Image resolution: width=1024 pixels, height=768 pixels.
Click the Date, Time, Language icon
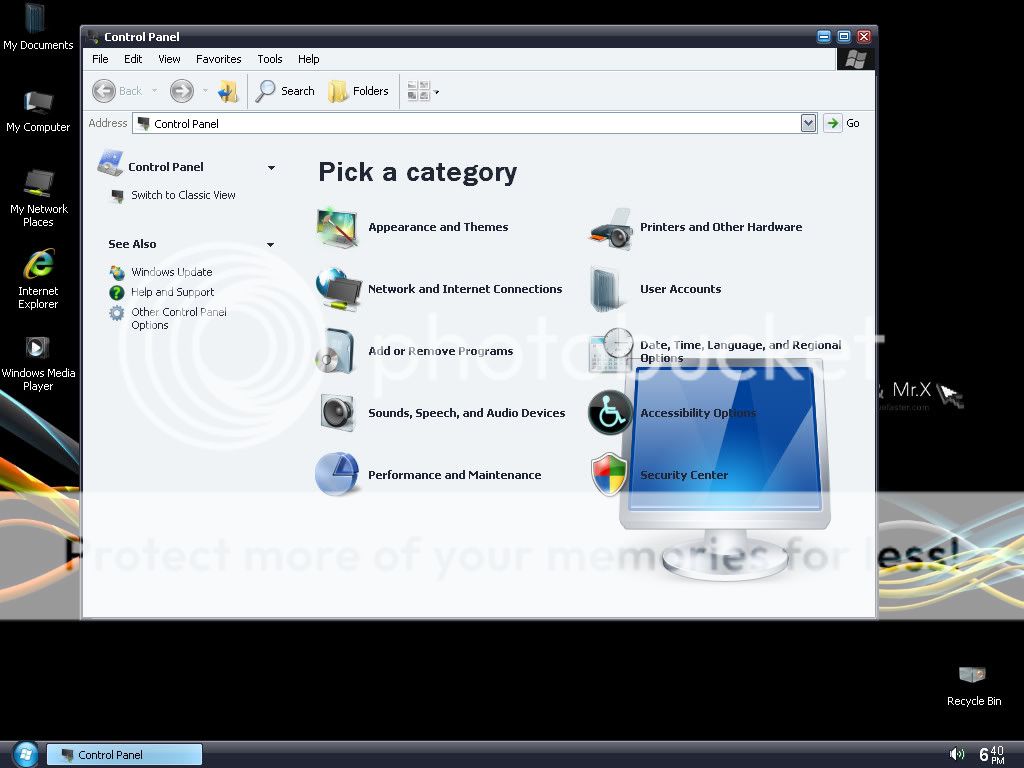point(611,350)
